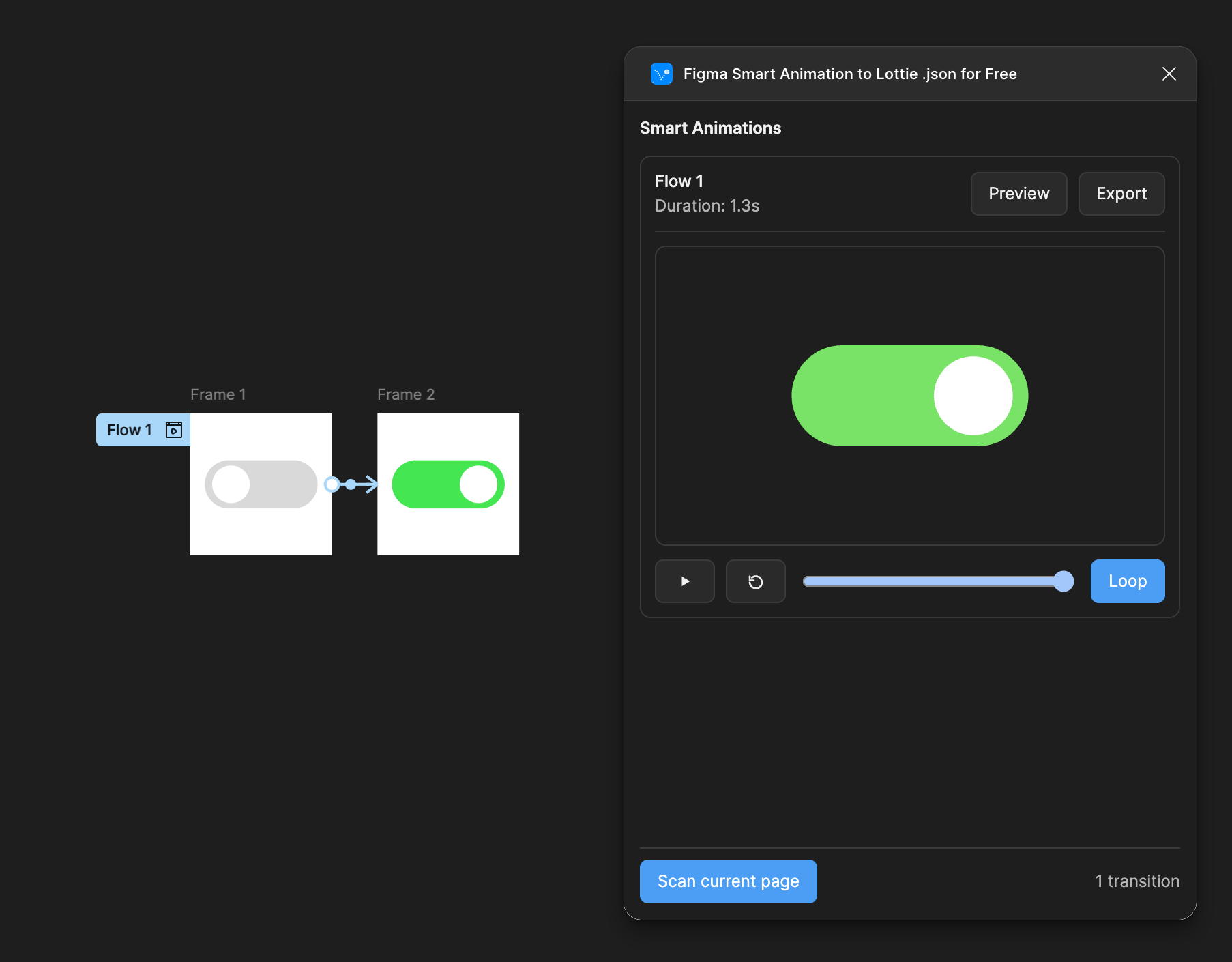
Task: Close the Lottie plugin window
Action: [1169, 74]
